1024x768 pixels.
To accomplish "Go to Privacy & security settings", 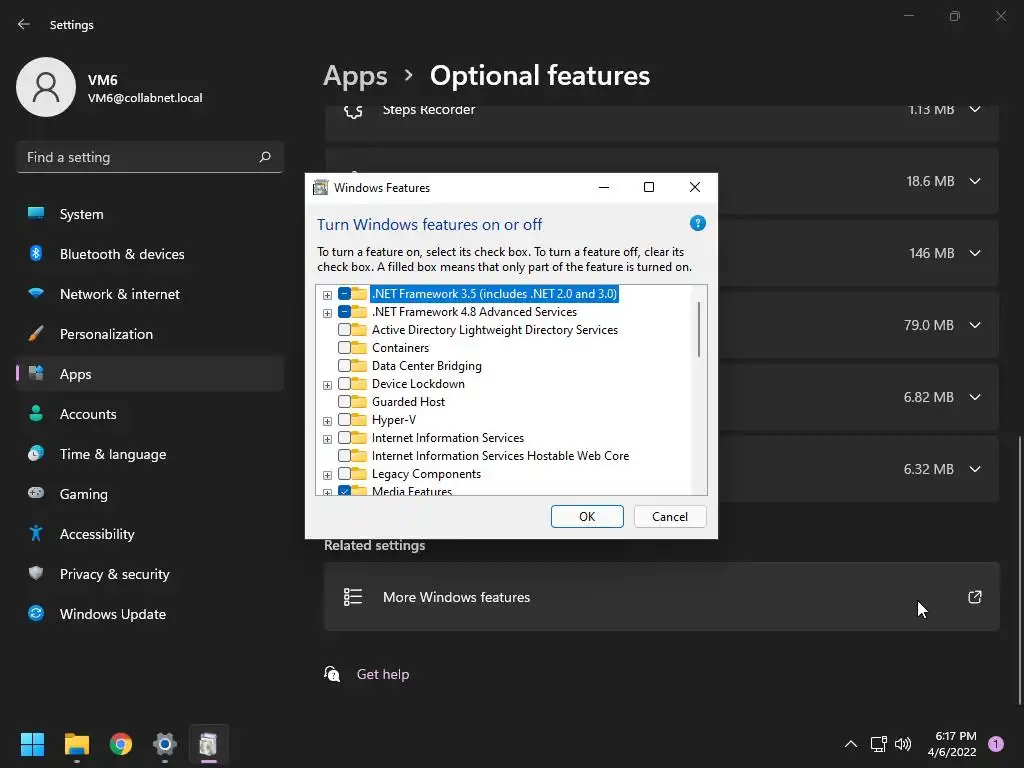I will click(114, 574).
